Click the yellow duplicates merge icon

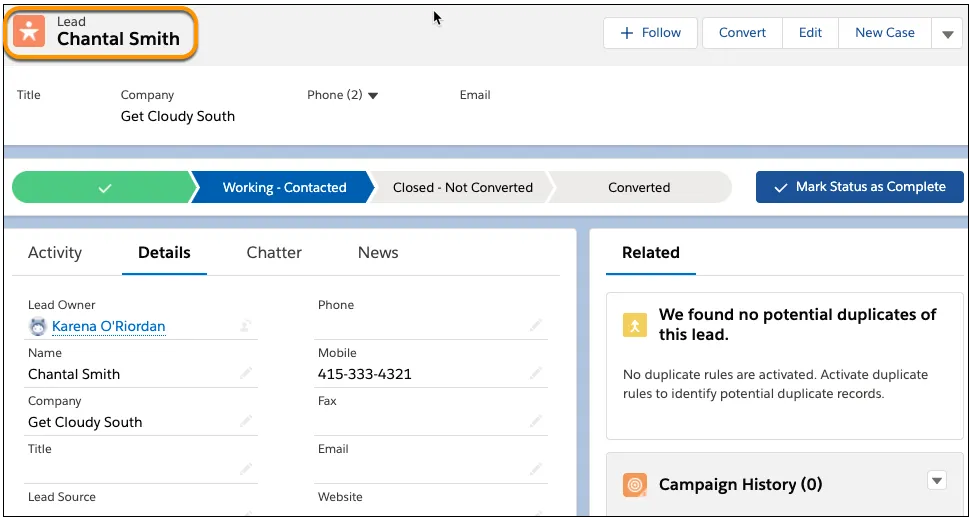(x=634, y=325)
